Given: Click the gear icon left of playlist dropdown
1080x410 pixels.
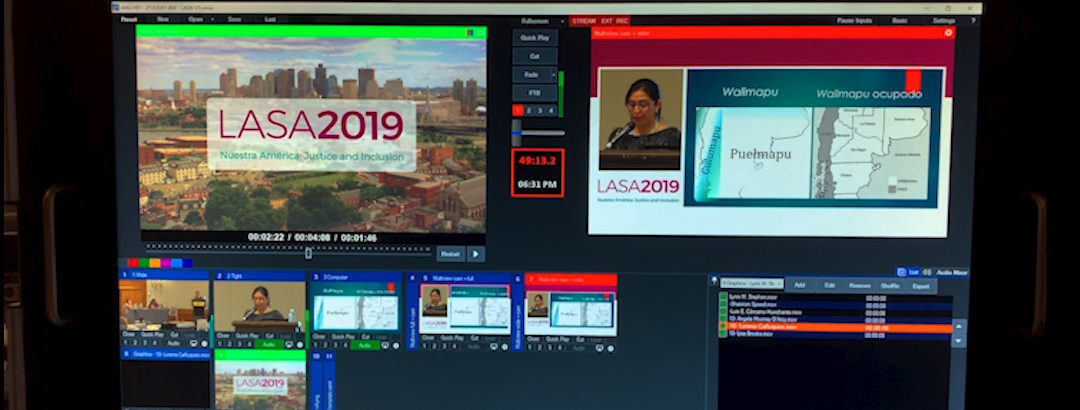Looking at the screenshot, I should coord(714,281).
